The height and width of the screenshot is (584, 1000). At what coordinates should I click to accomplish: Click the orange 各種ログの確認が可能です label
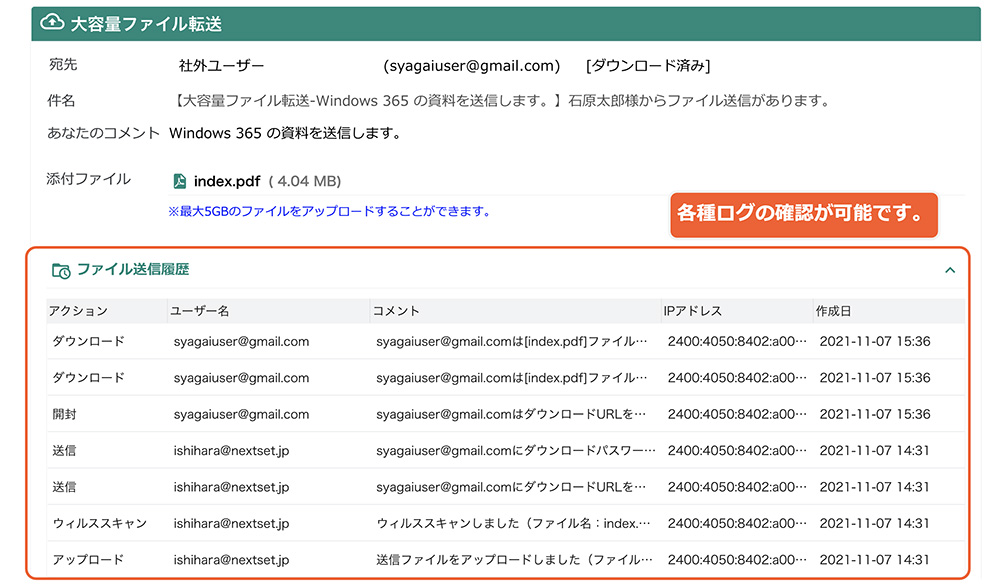(804, 214)
